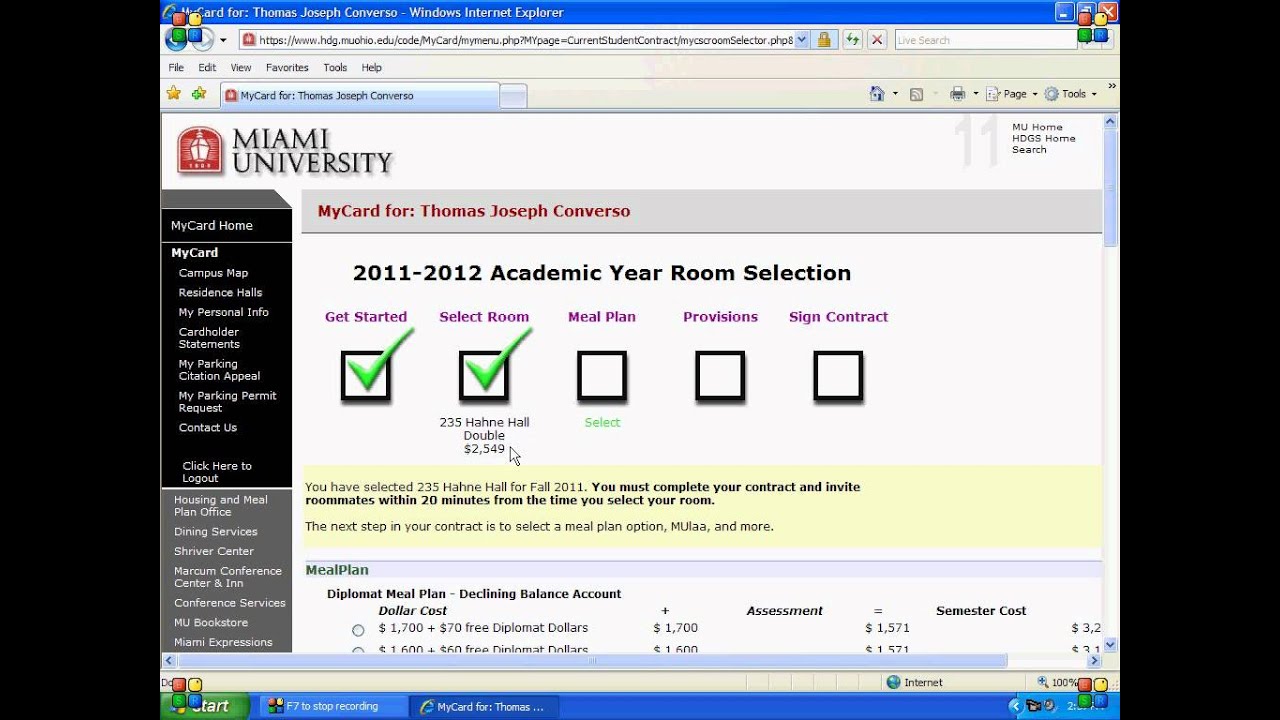Click the Sign Contract step heading
The width and height of the screenshot is (1280, 720).
tap(838, 317)
